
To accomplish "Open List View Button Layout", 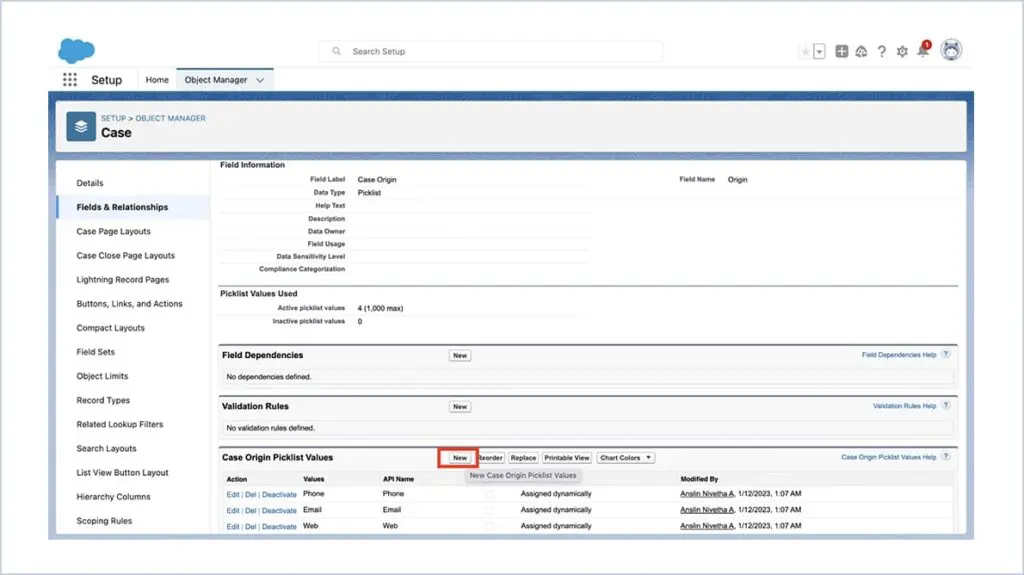I will coord(122,472).
